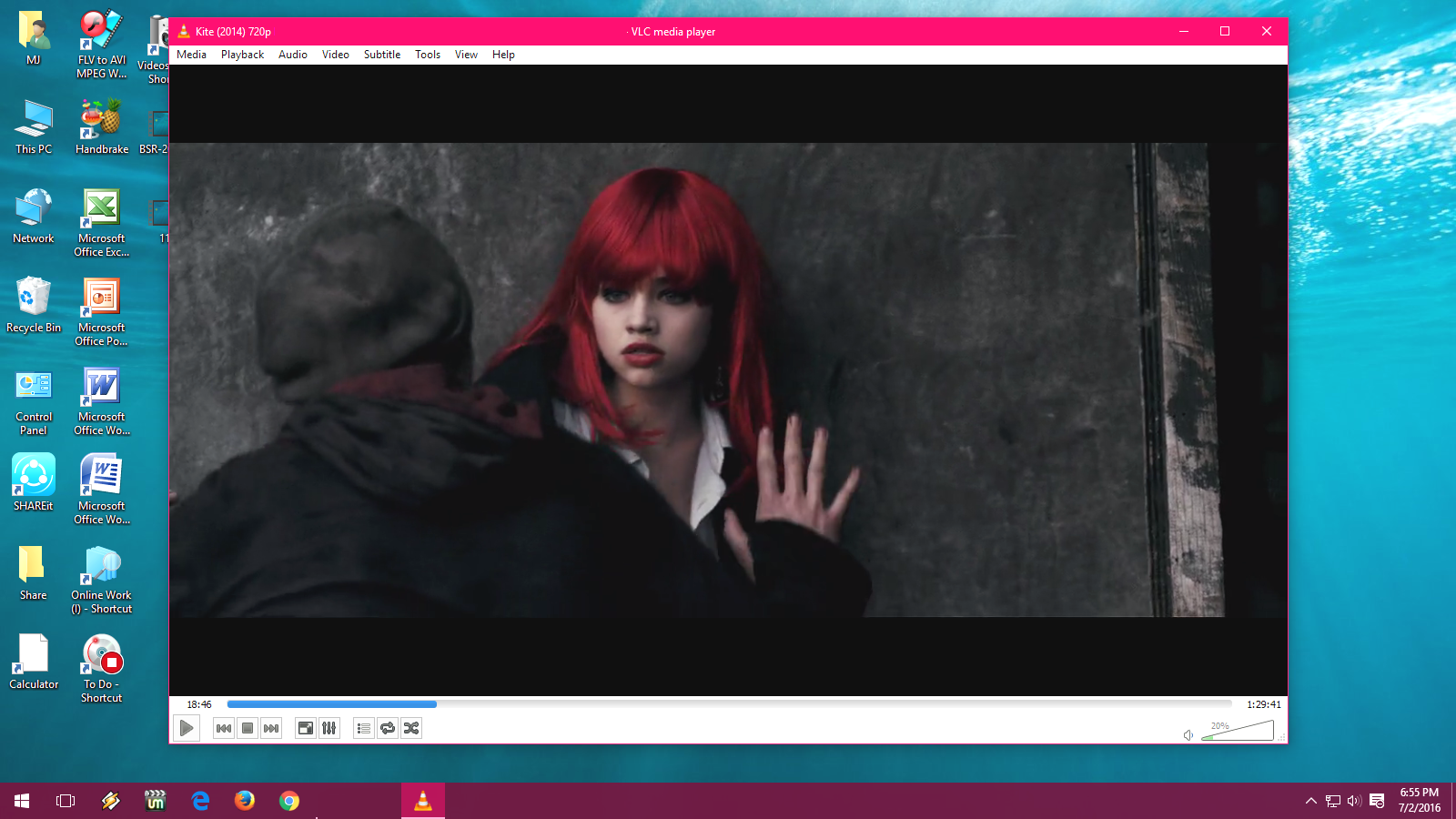Screen dimensions: 1456x819
Task: Open the Subtitle menu
Action: click(x=381, y=55)
